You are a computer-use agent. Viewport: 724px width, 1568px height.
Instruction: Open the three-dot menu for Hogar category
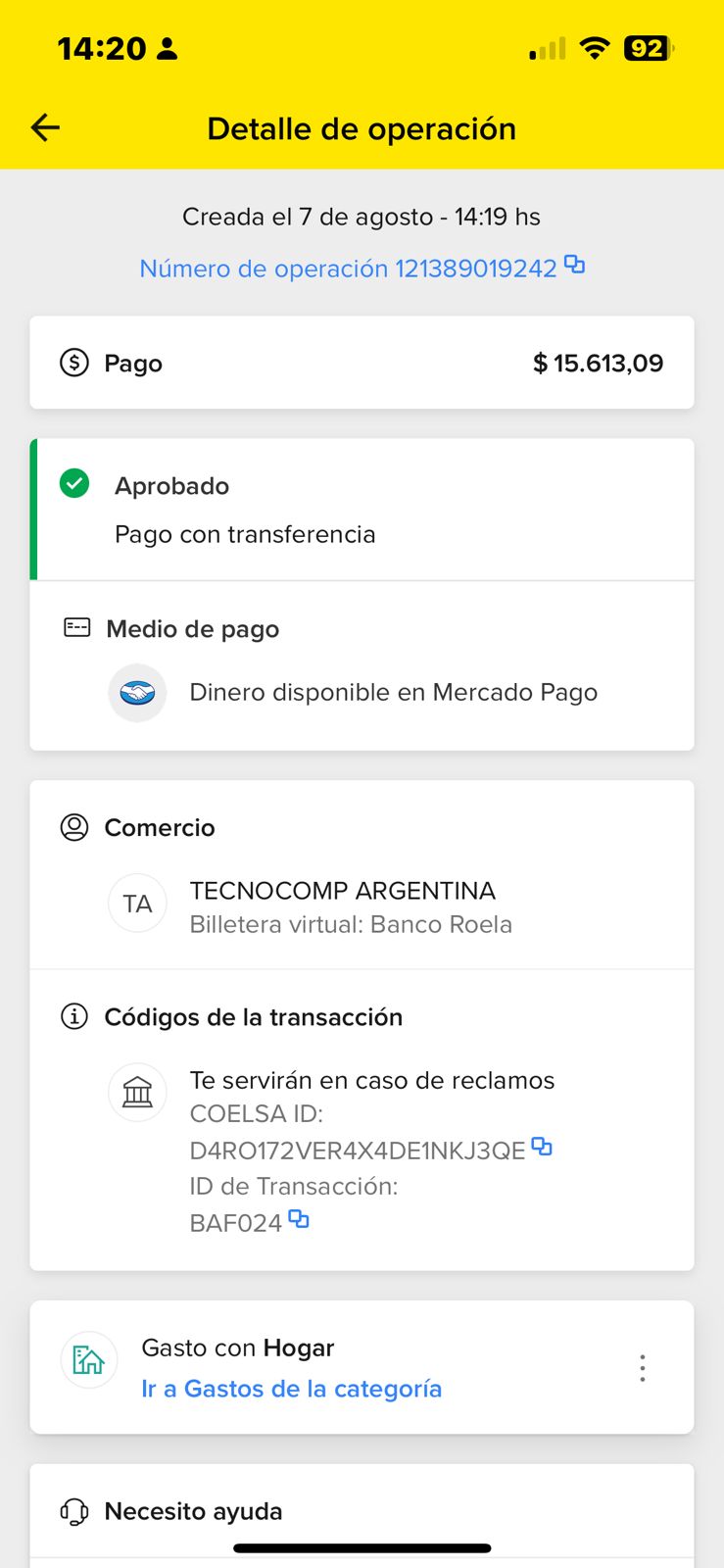[x=643, y=1368]
